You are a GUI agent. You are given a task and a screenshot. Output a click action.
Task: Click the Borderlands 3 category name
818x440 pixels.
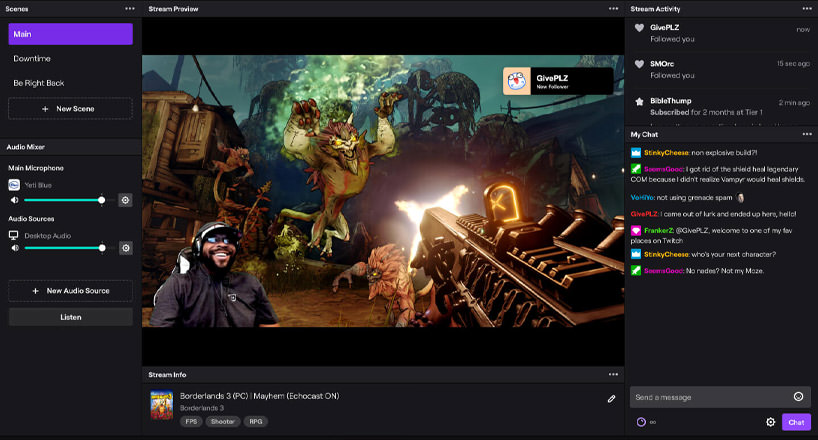(201, 408)
